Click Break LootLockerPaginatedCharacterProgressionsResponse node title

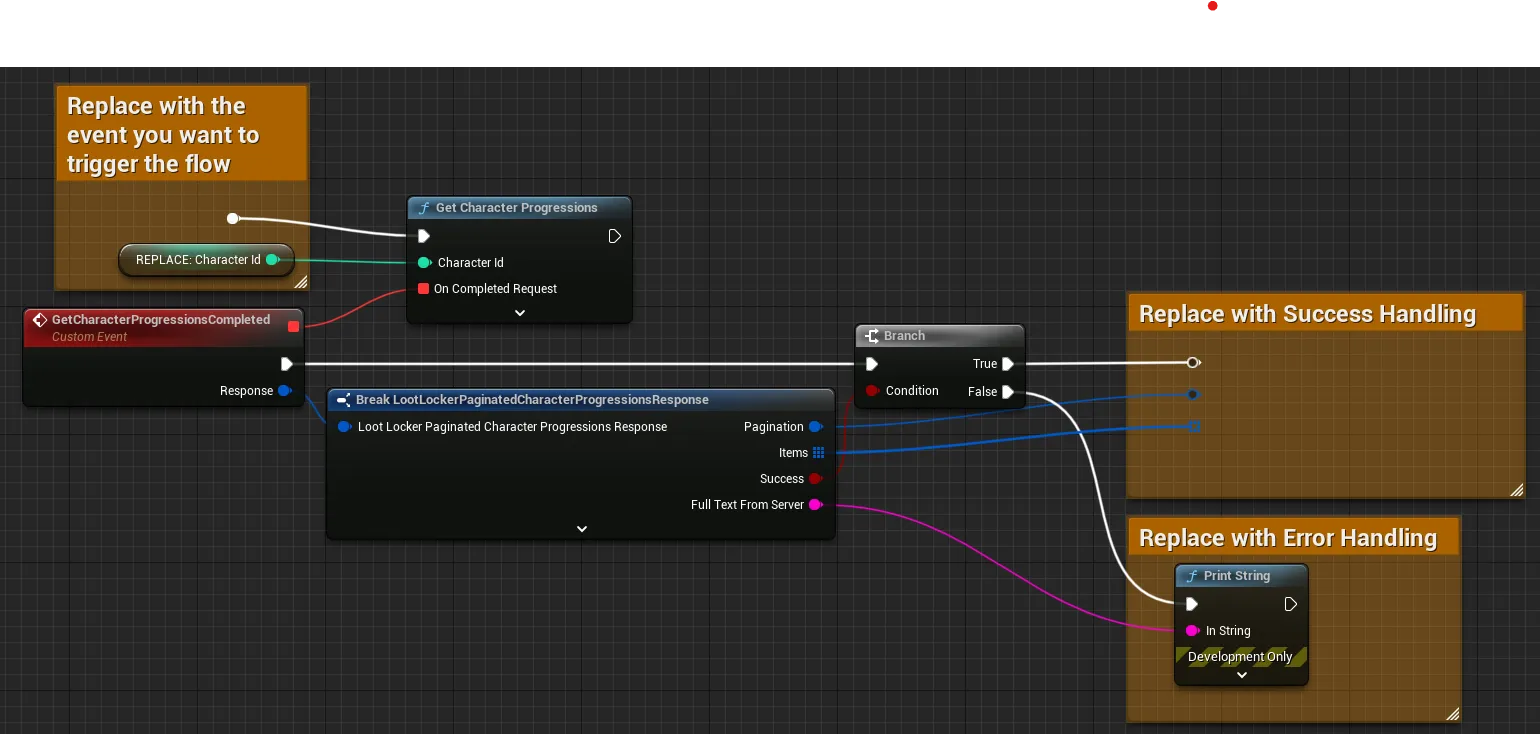[532, 400]
